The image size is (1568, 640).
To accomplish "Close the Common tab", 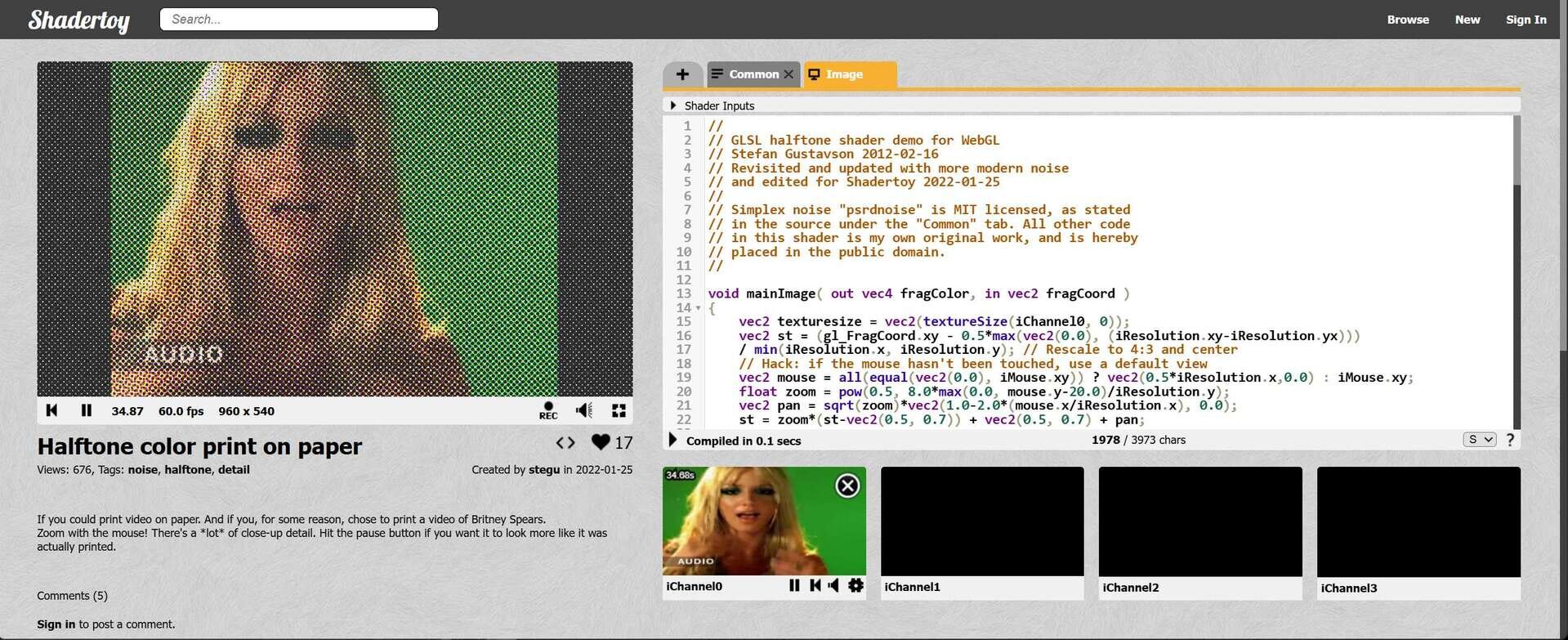I will click(x=788, y=74).
